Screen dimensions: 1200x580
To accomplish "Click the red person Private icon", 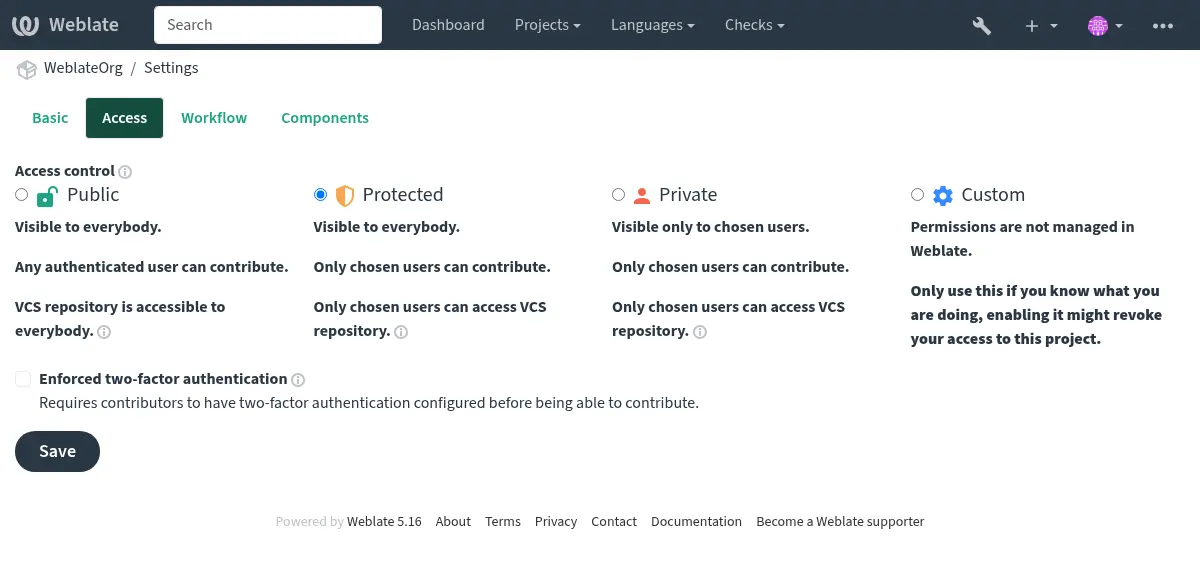I will click(x=641, y=195).
